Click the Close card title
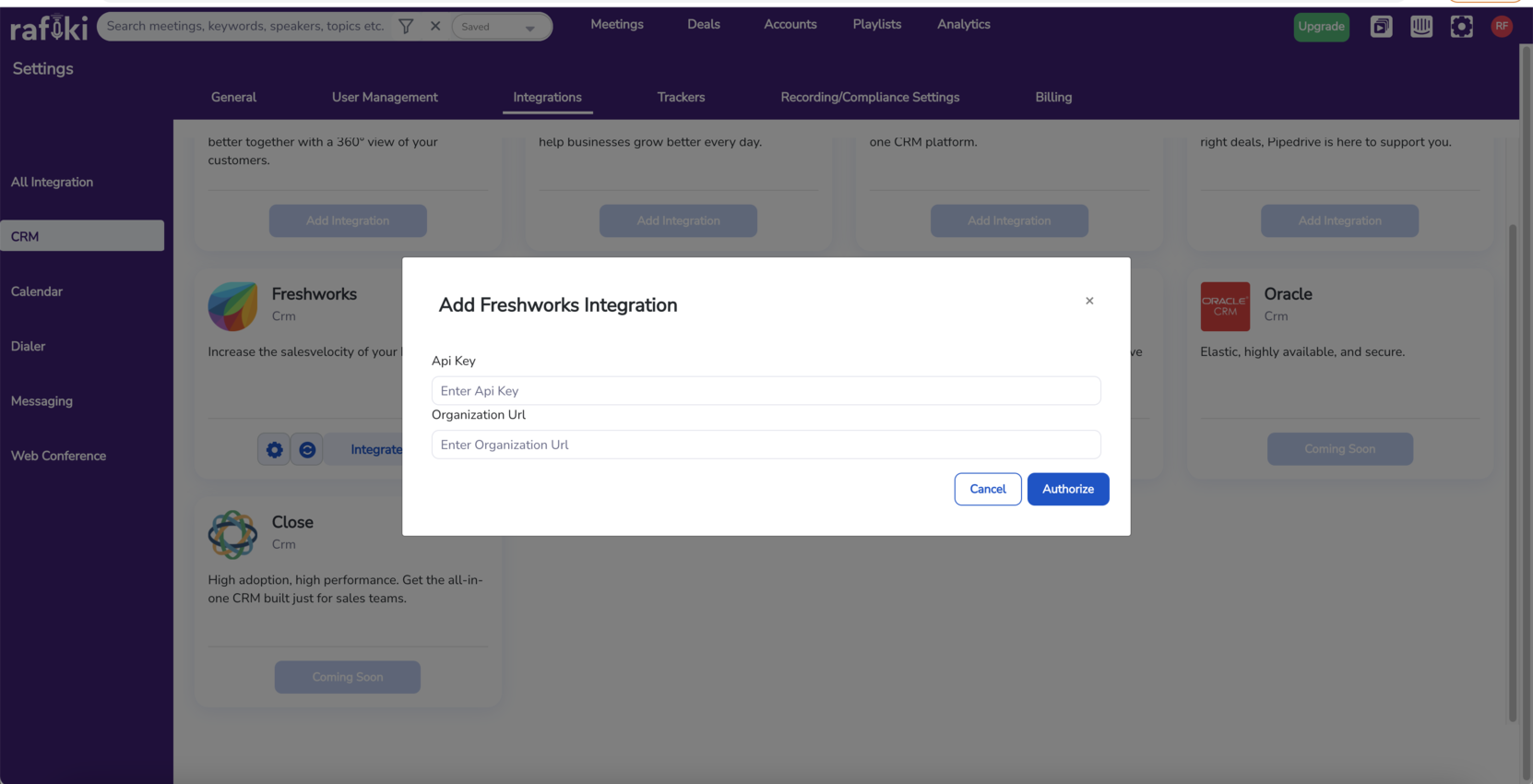The height and width of the screenshot is (784, 1533). [292, 522]
